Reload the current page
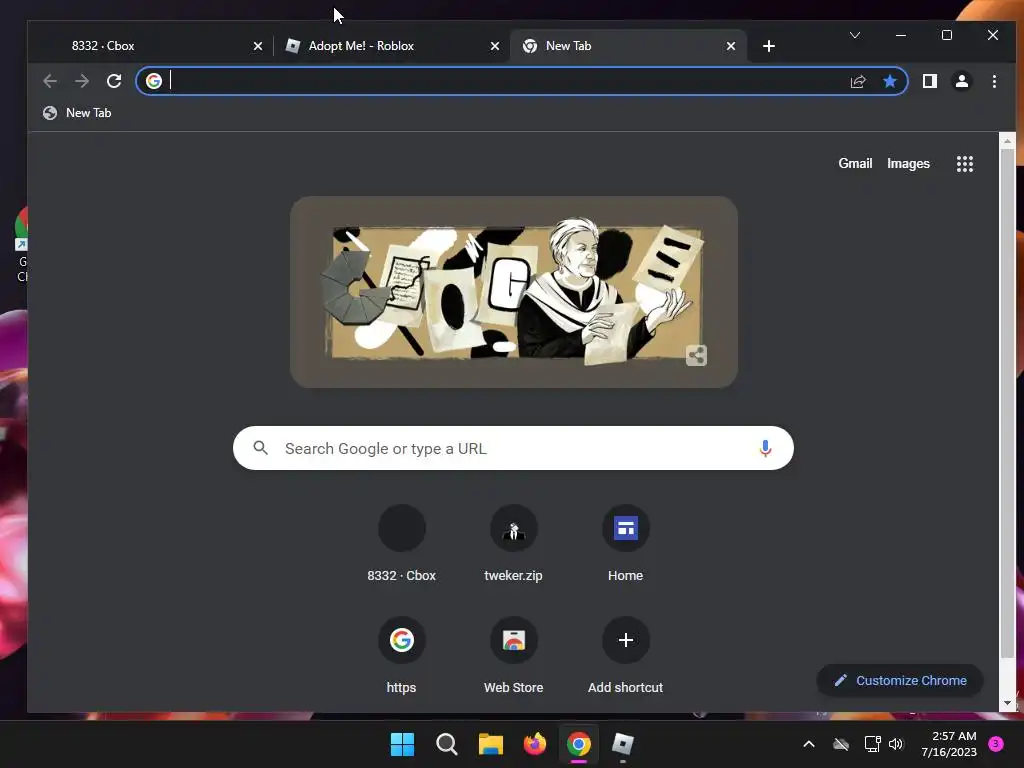Screen dimensions: 1024x768 114,81
